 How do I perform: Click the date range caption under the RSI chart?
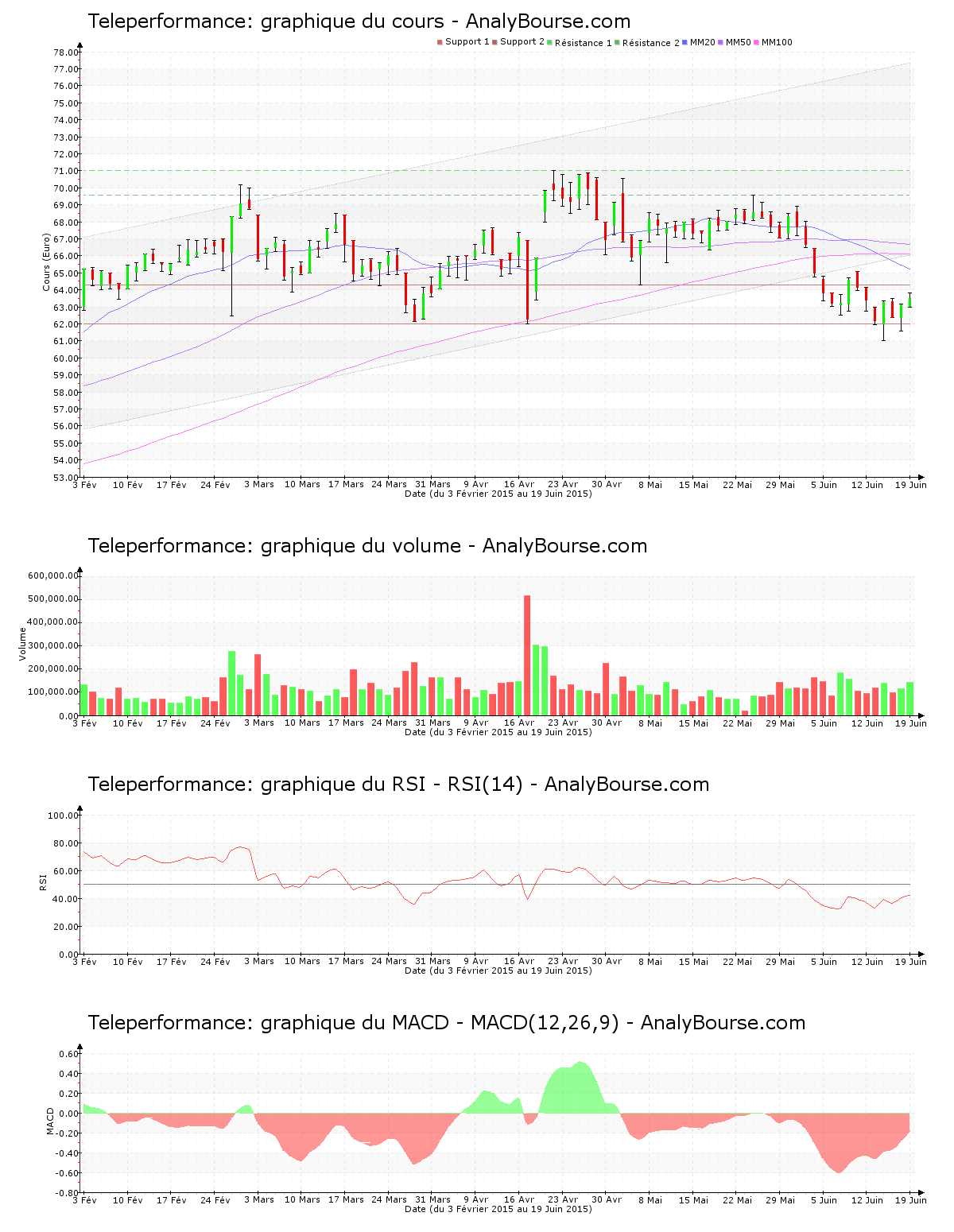pos(498,970)
